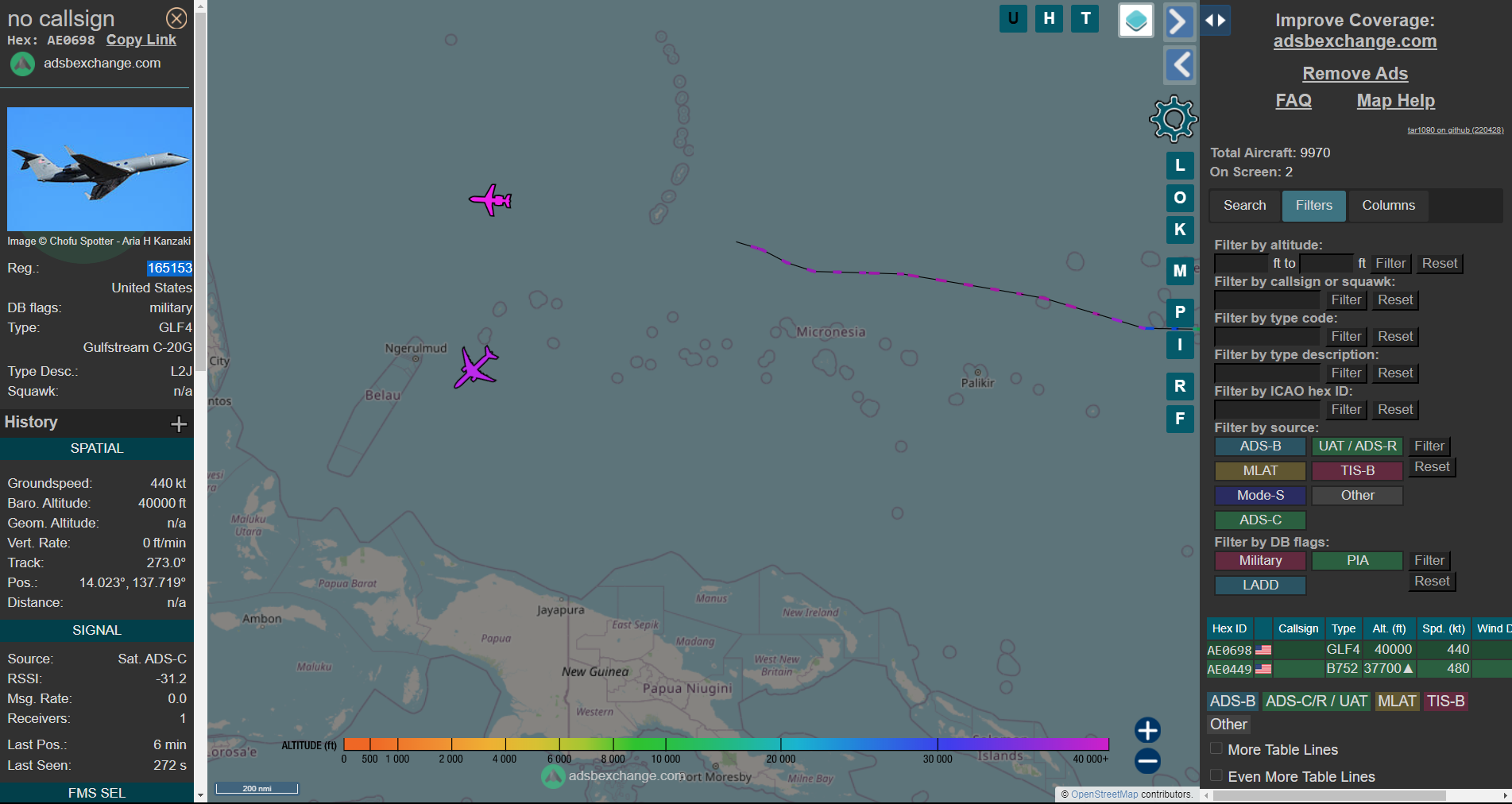
Task: Click the O map button
Action: pyautogui.click(x=1180, y=198)
